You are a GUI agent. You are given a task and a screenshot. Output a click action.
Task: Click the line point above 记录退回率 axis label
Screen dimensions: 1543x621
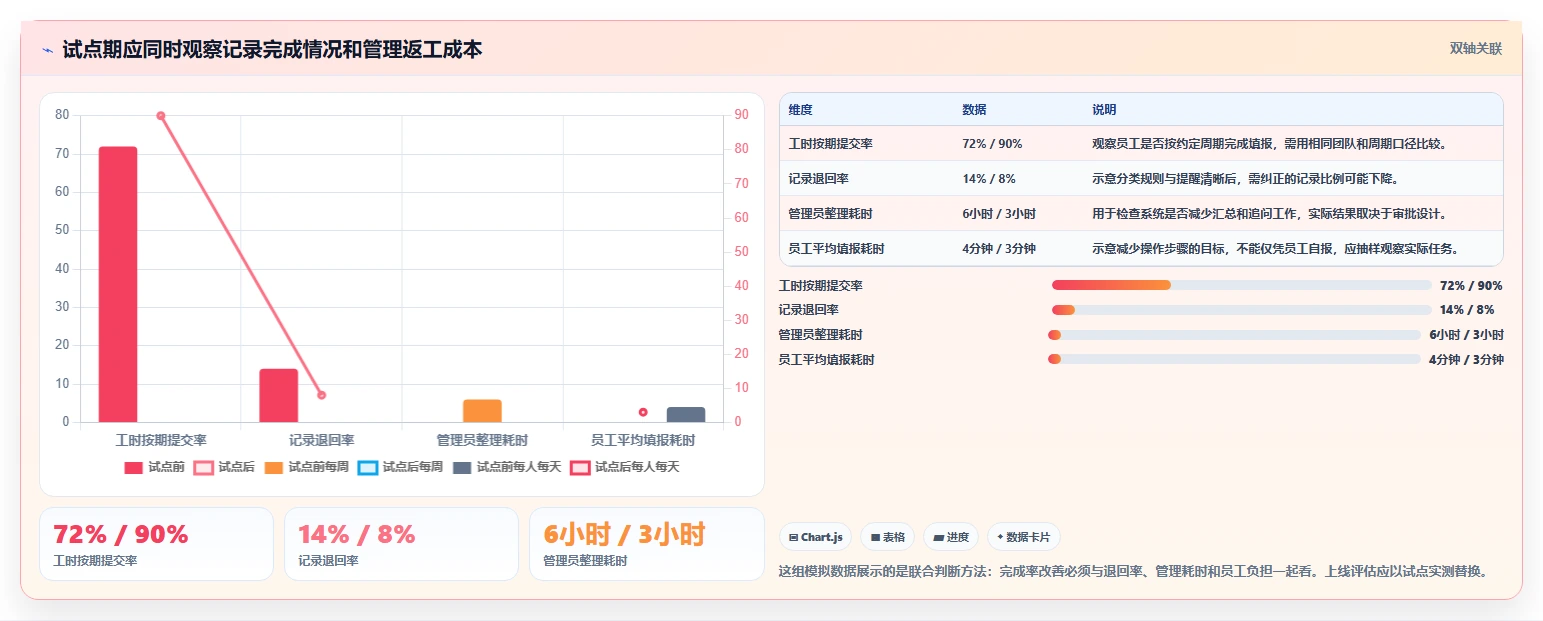point(321,395)
